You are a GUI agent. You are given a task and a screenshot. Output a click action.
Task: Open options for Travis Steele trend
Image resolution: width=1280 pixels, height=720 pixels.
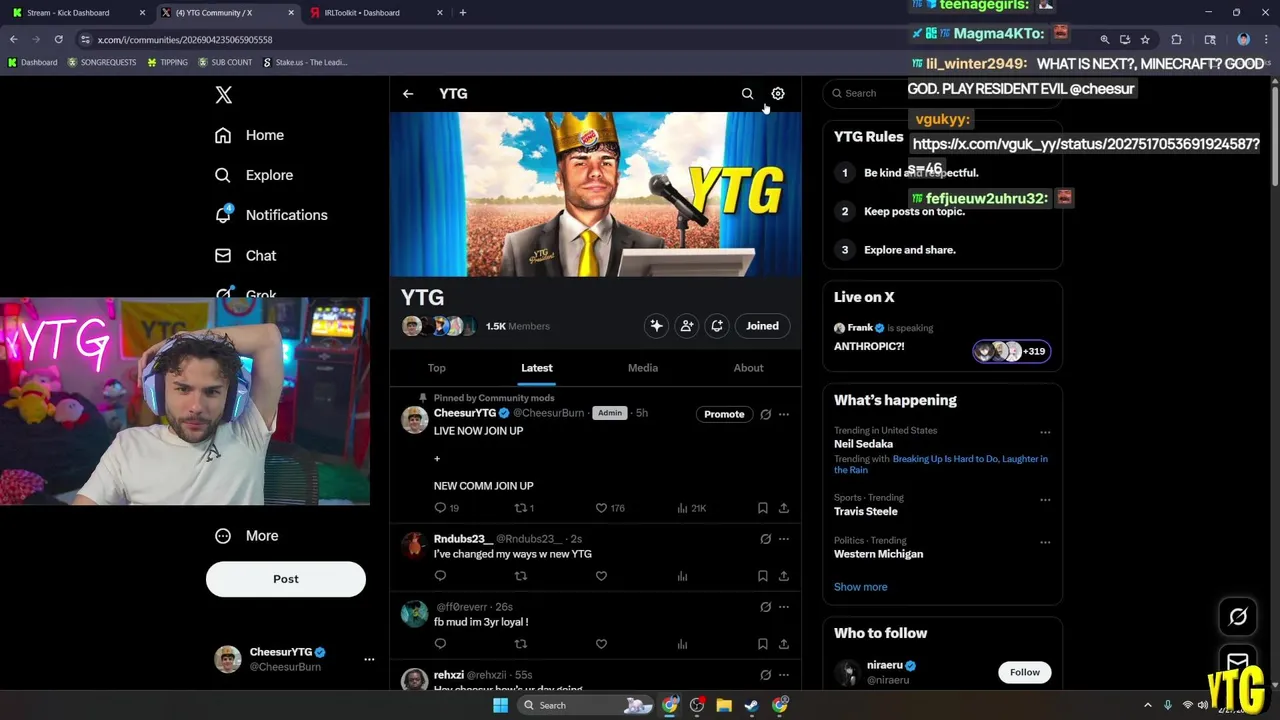point(1045,500)
